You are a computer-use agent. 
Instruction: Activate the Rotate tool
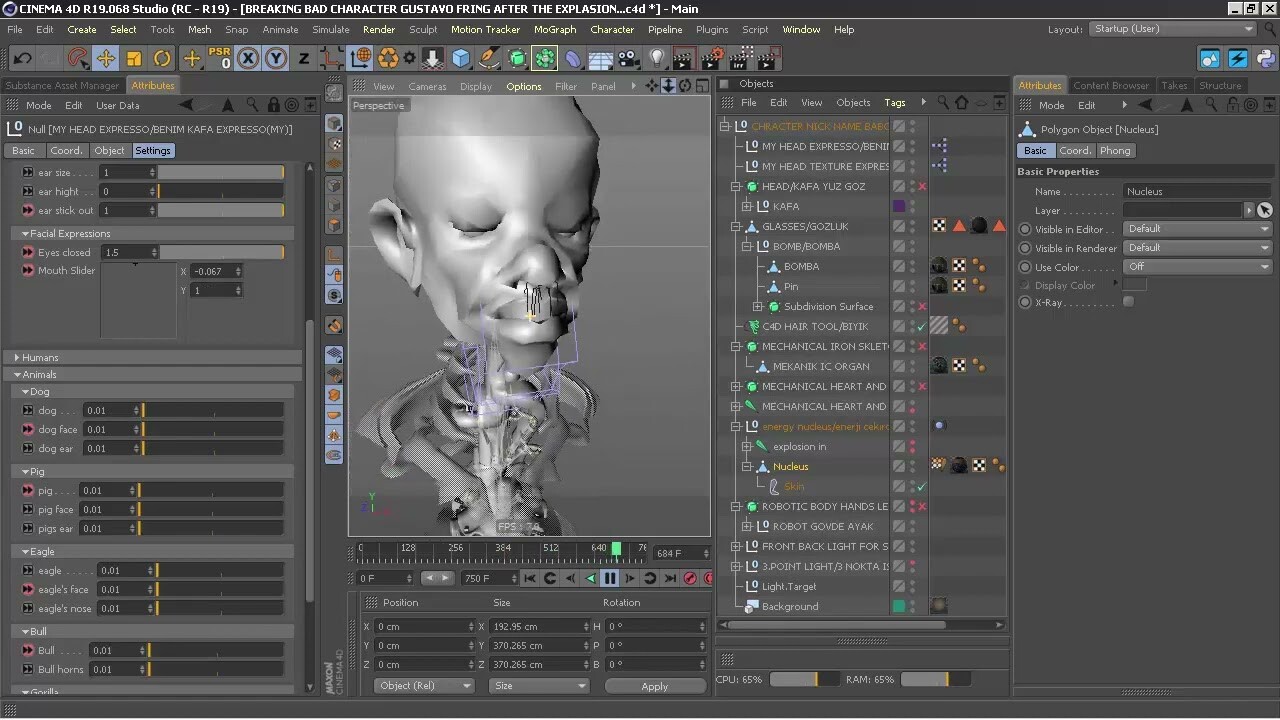point(162,59)
